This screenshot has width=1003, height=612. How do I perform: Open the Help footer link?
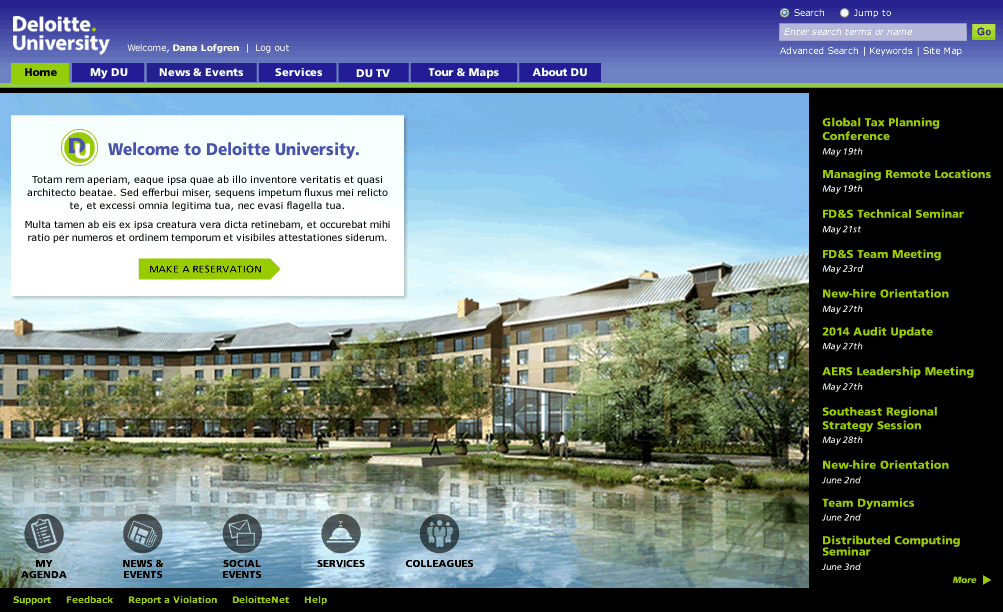pos(315,600)
